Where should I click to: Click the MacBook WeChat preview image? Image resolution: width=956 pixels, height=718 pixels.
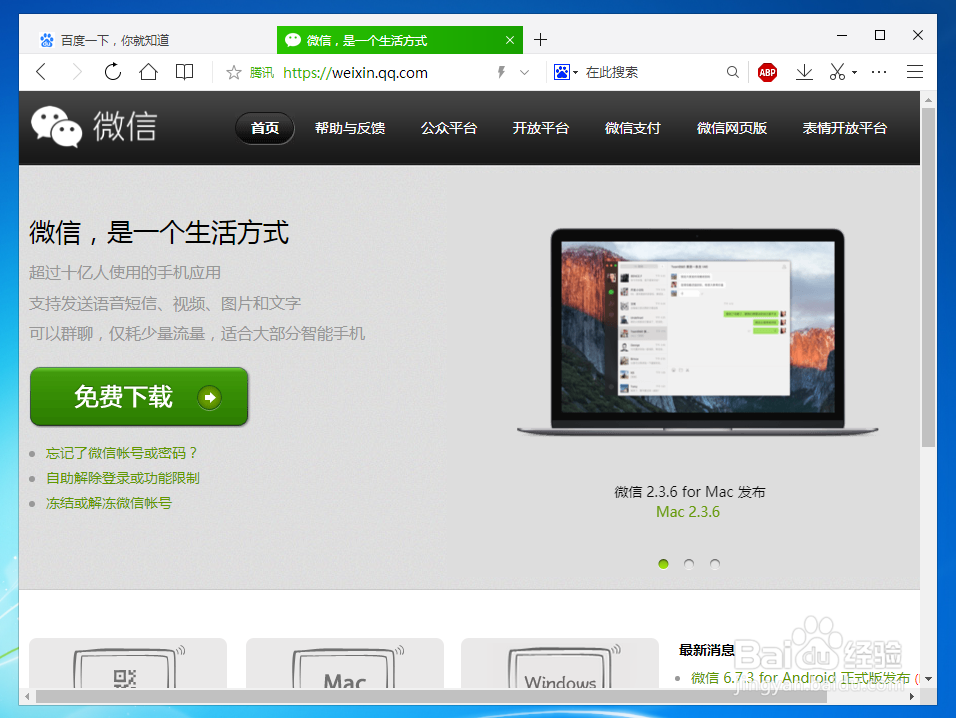point(697,332)
